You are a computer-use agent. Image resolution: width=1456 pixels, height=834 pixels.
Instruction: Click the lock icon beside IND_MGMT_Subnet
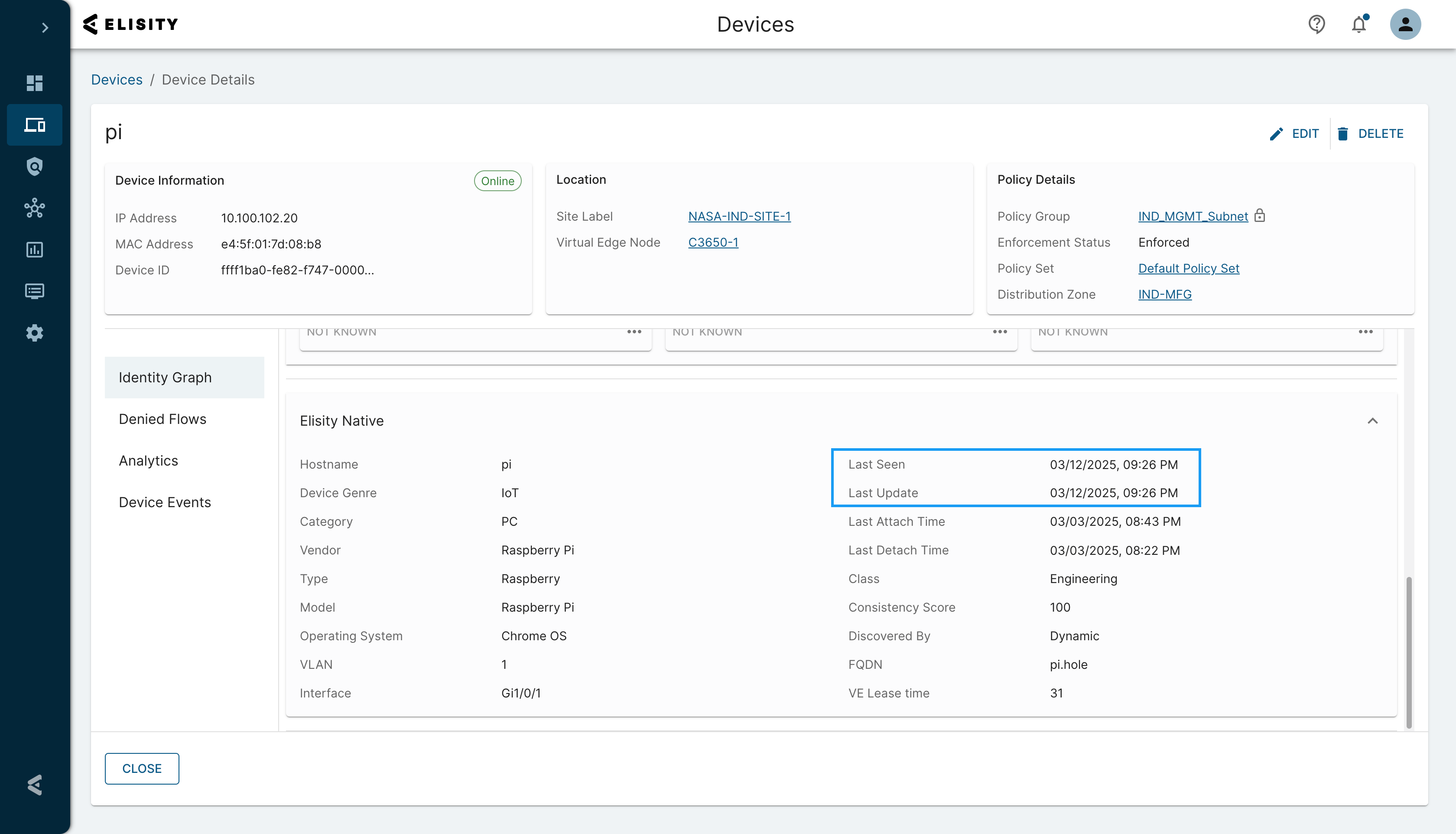[1260, 216]
